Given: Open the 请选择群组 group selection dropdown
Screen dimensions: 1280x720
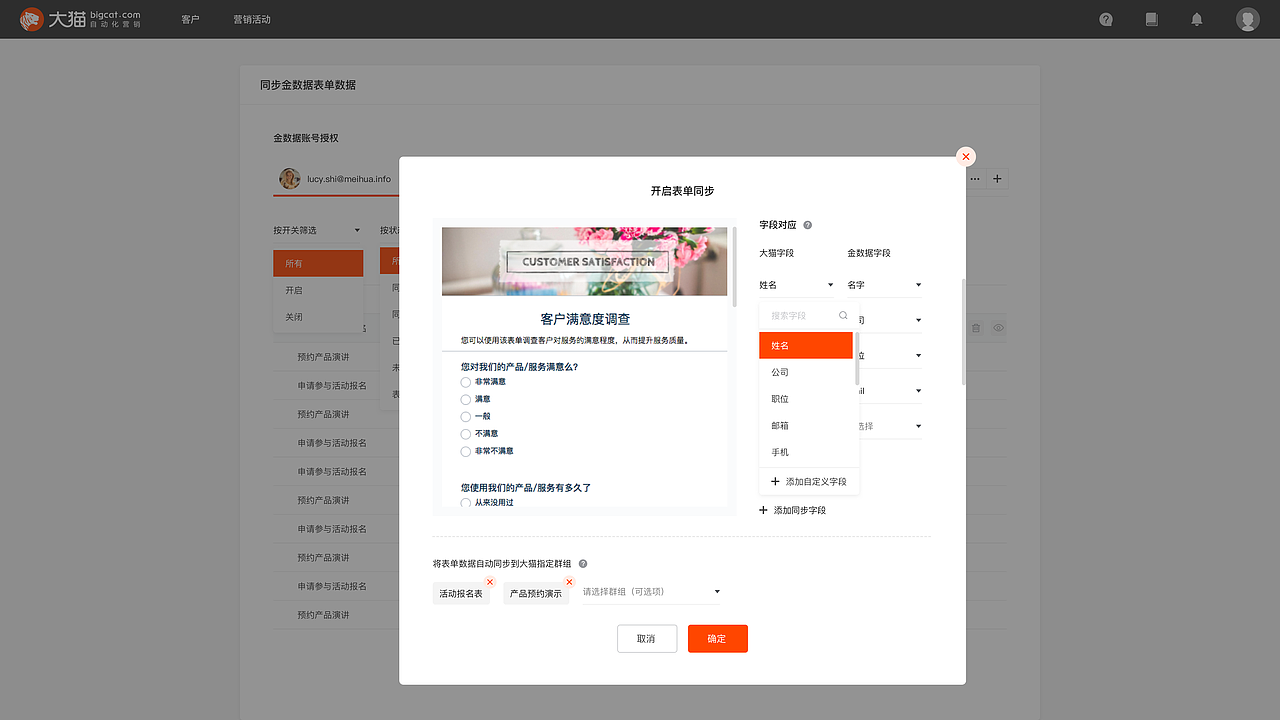Looking at the screenshot, I should pyautogui.click(x=650, y=591).
